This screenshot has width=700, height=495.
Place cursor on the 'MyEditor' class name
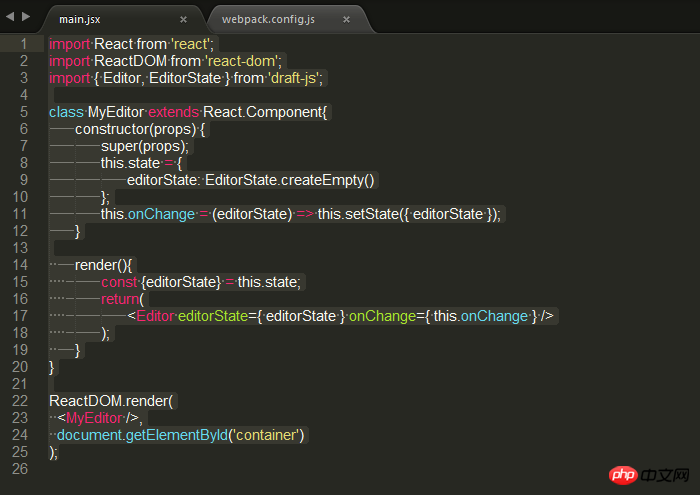[x=116, y=112]
